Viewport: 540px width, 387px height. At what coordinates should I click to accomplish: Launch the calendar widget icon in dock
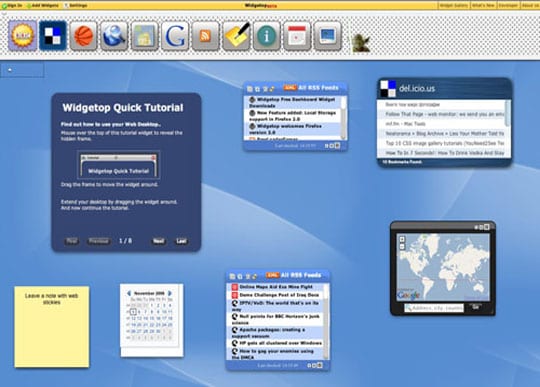coord(297,35)
